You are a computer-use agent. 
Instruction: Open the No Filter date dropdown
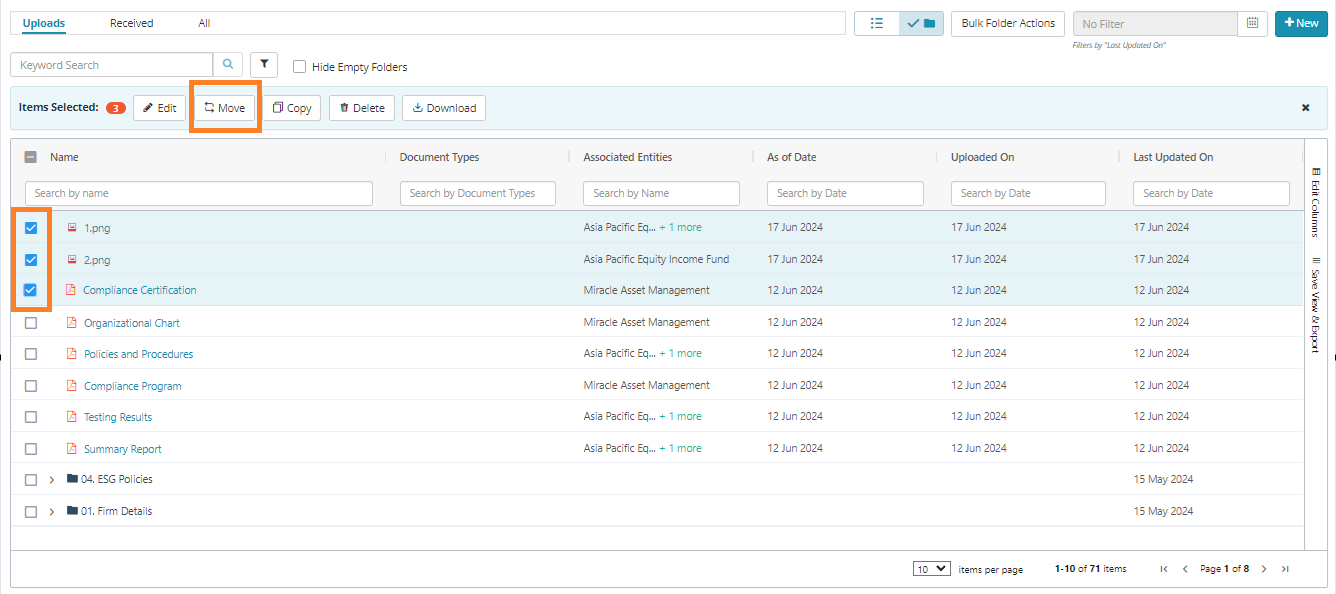coord(1155,23)
